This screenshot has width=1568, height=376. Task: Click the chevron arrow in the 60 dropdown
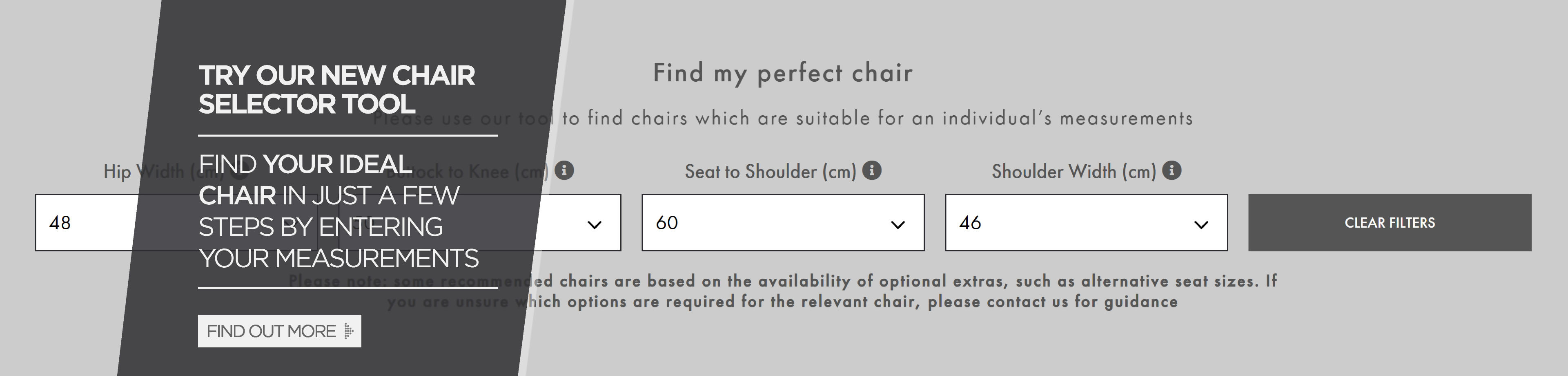(897, 225)
